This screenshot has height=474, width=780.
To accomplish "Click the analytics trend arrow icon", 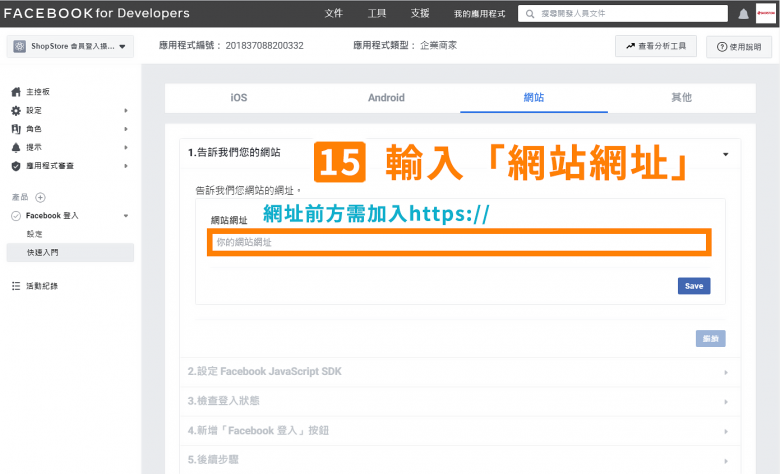I will [630, 46].
